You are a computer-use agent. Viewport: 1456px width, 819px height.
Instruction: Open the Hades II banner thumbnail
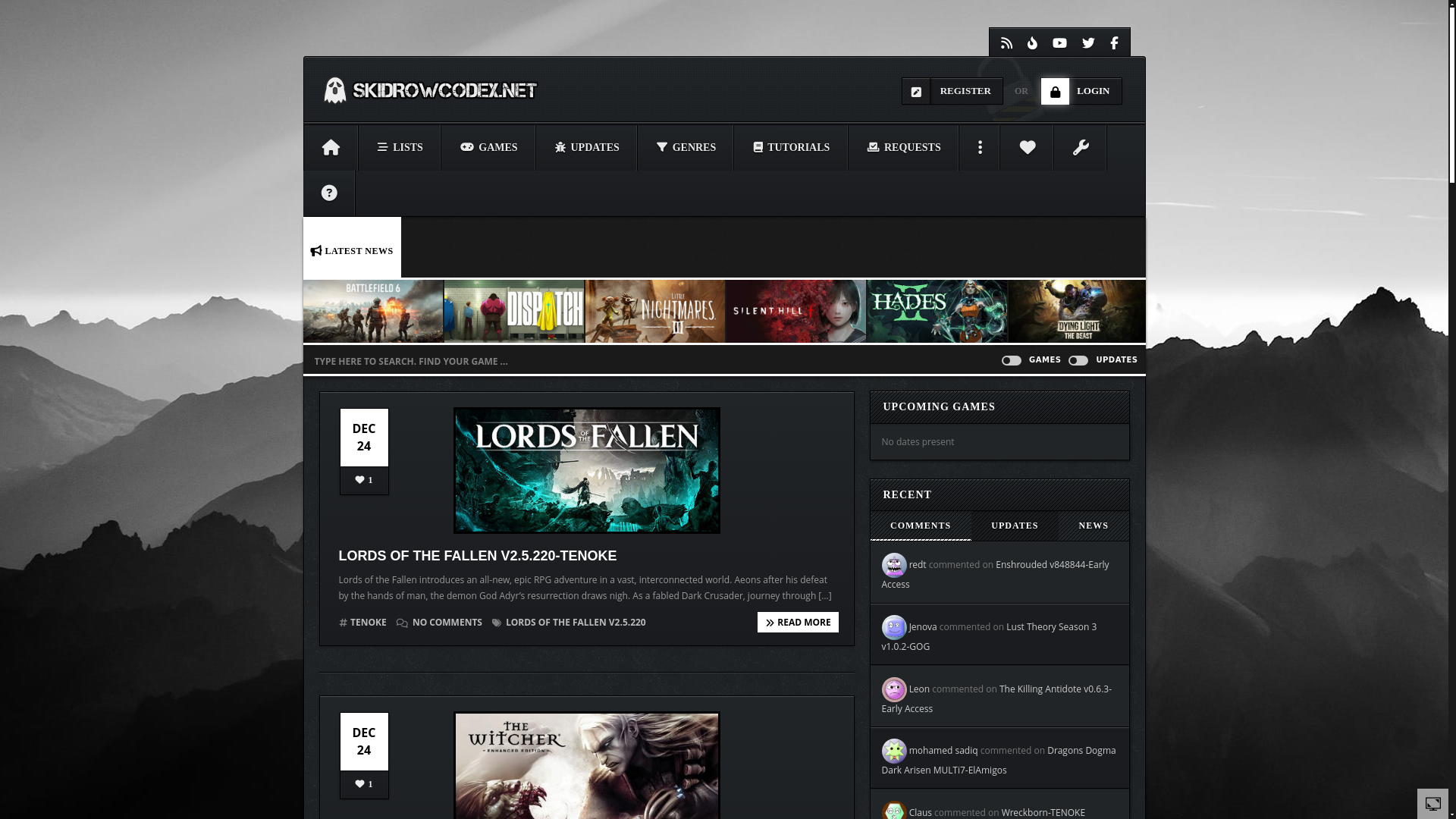point(937,311)
